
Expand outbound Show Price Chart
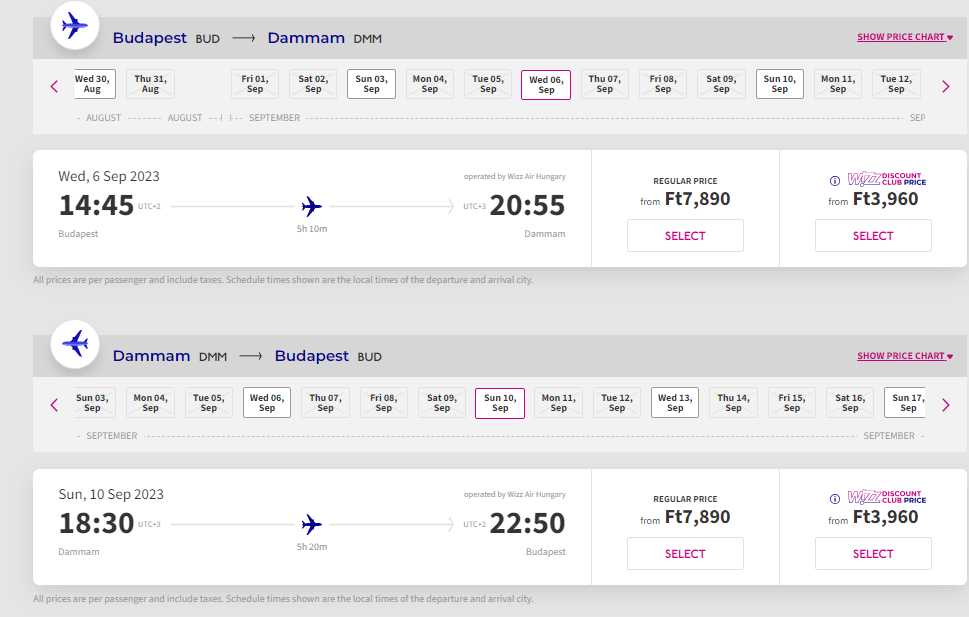905,37
